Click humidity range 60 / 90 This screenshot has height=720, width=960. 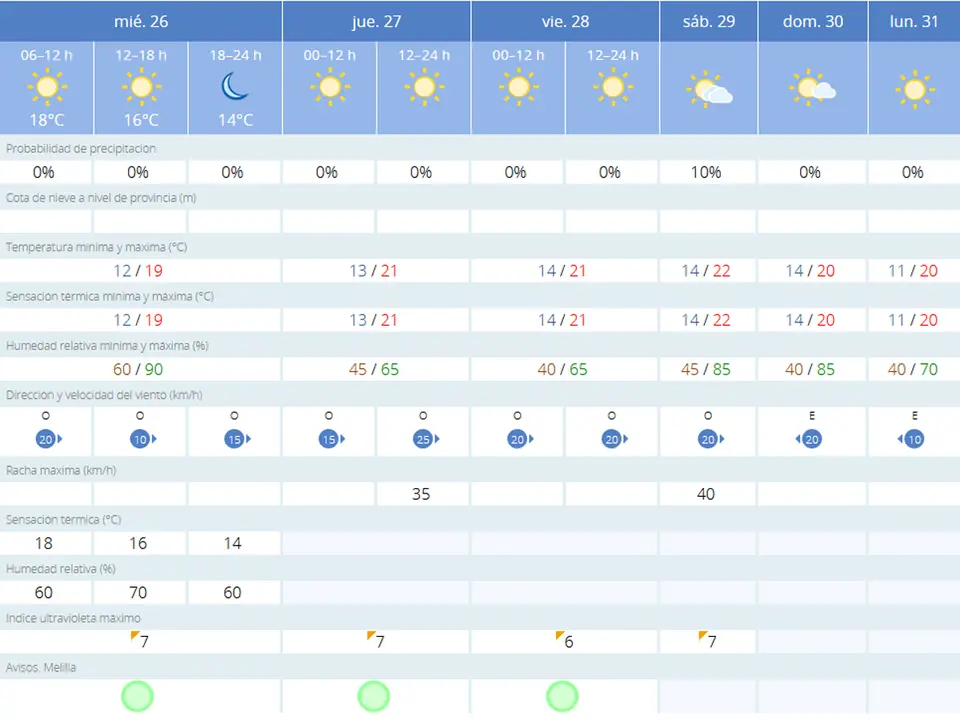pyautogui.click(x=138, y=369)
